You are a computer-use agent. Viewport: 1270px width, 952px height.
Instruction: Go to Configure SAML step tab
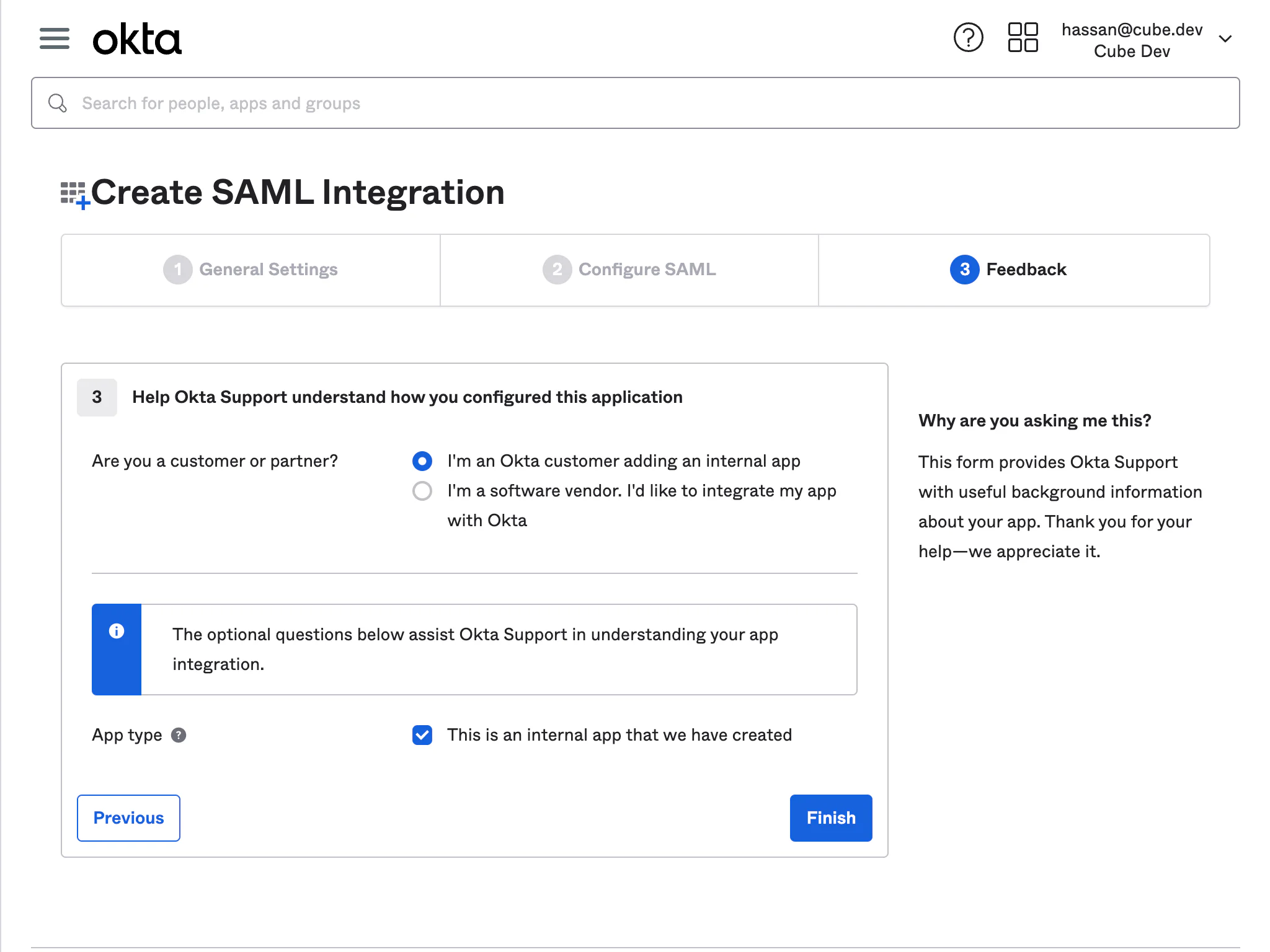tap(629, 270)
